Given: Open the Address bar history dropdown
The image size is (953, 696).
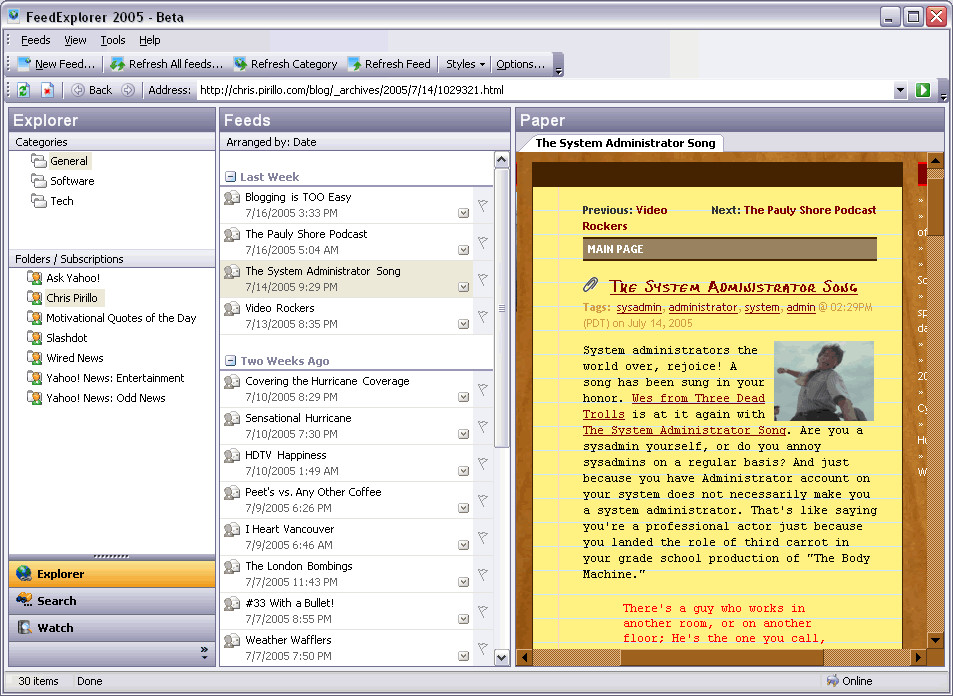Looking at the screenshot, I should pyautogui.click(x=900, y=91).
